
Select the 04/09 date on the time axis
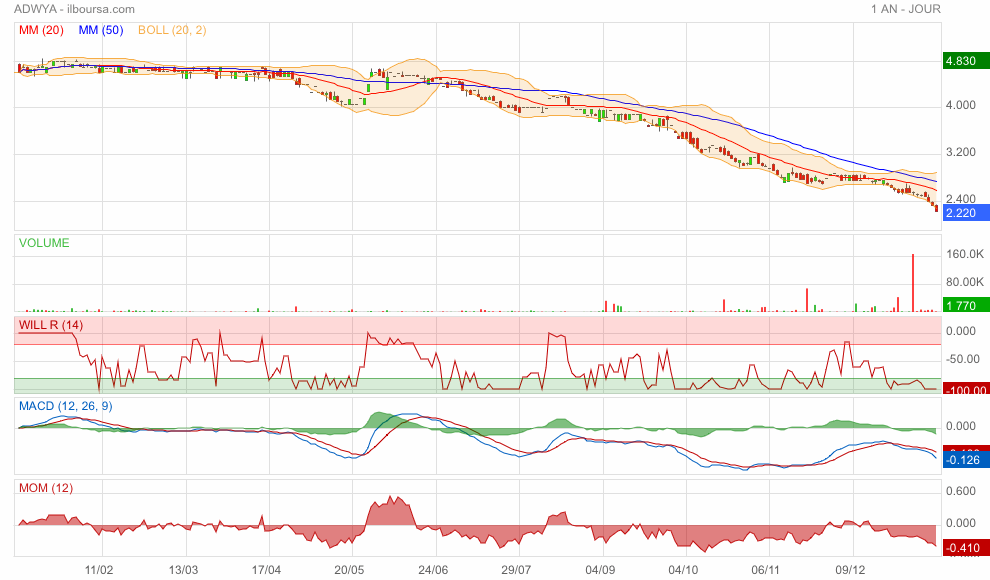click(x=600, y=570)
